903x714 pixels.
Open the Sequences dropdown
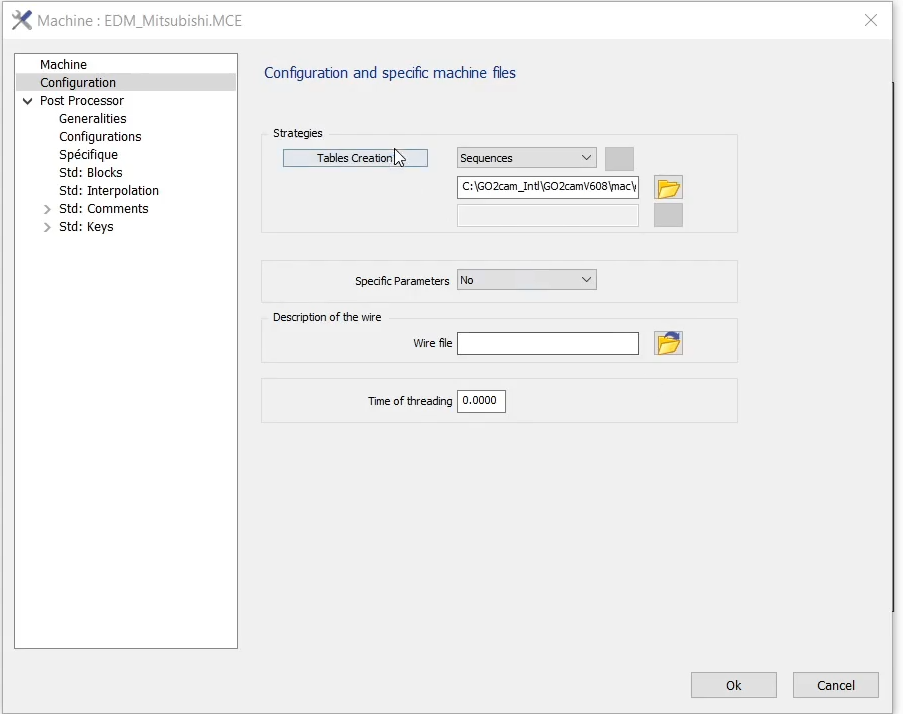(526, 158)
